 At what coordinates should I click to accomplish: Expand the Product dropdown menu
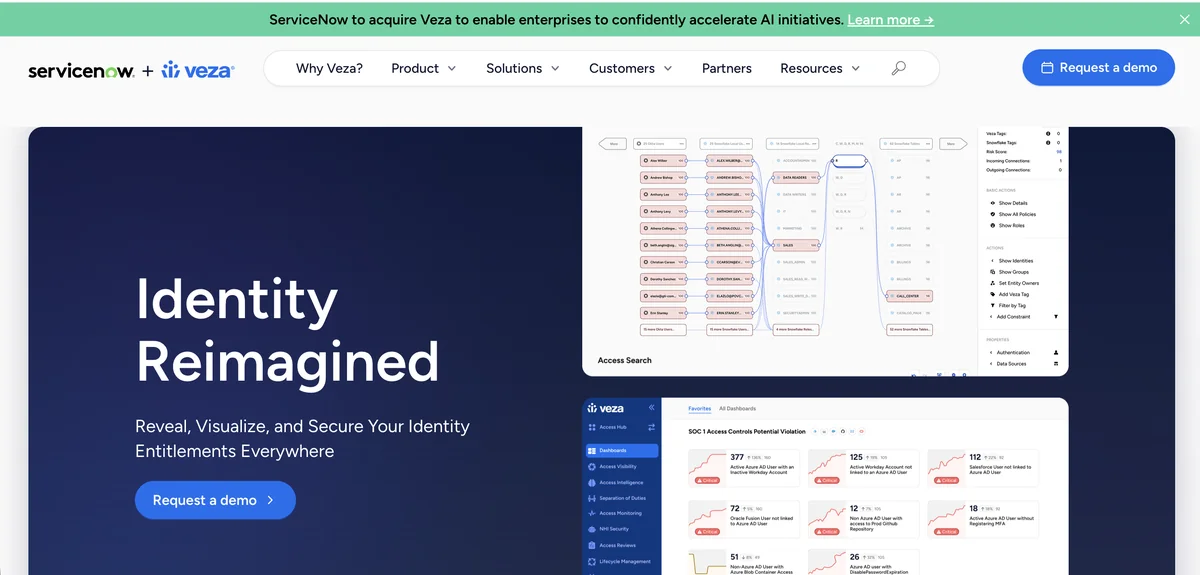(x=423, y=68)
